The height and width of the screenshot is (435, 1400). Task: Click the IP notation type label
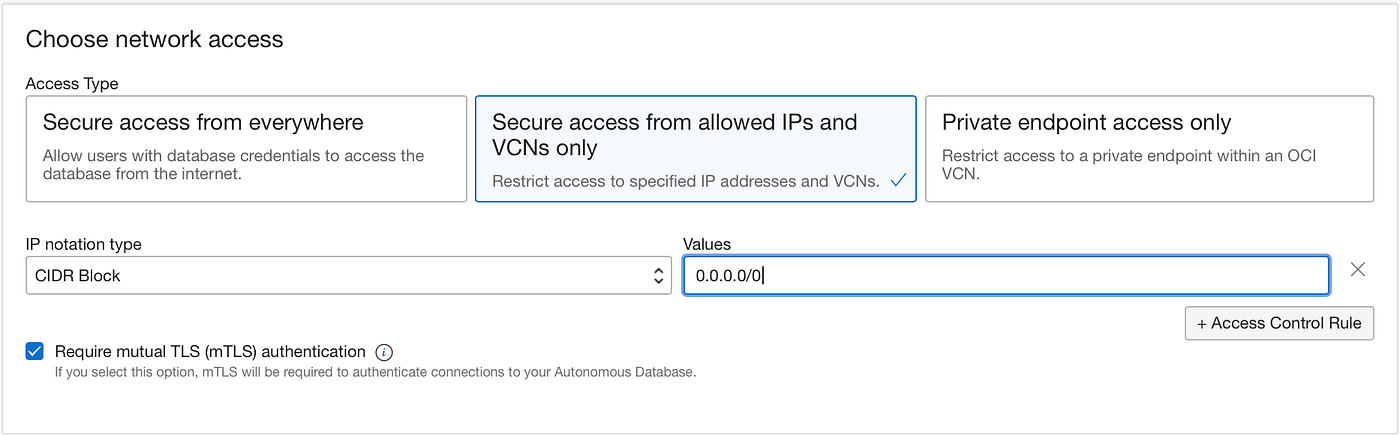click(83, 244)
